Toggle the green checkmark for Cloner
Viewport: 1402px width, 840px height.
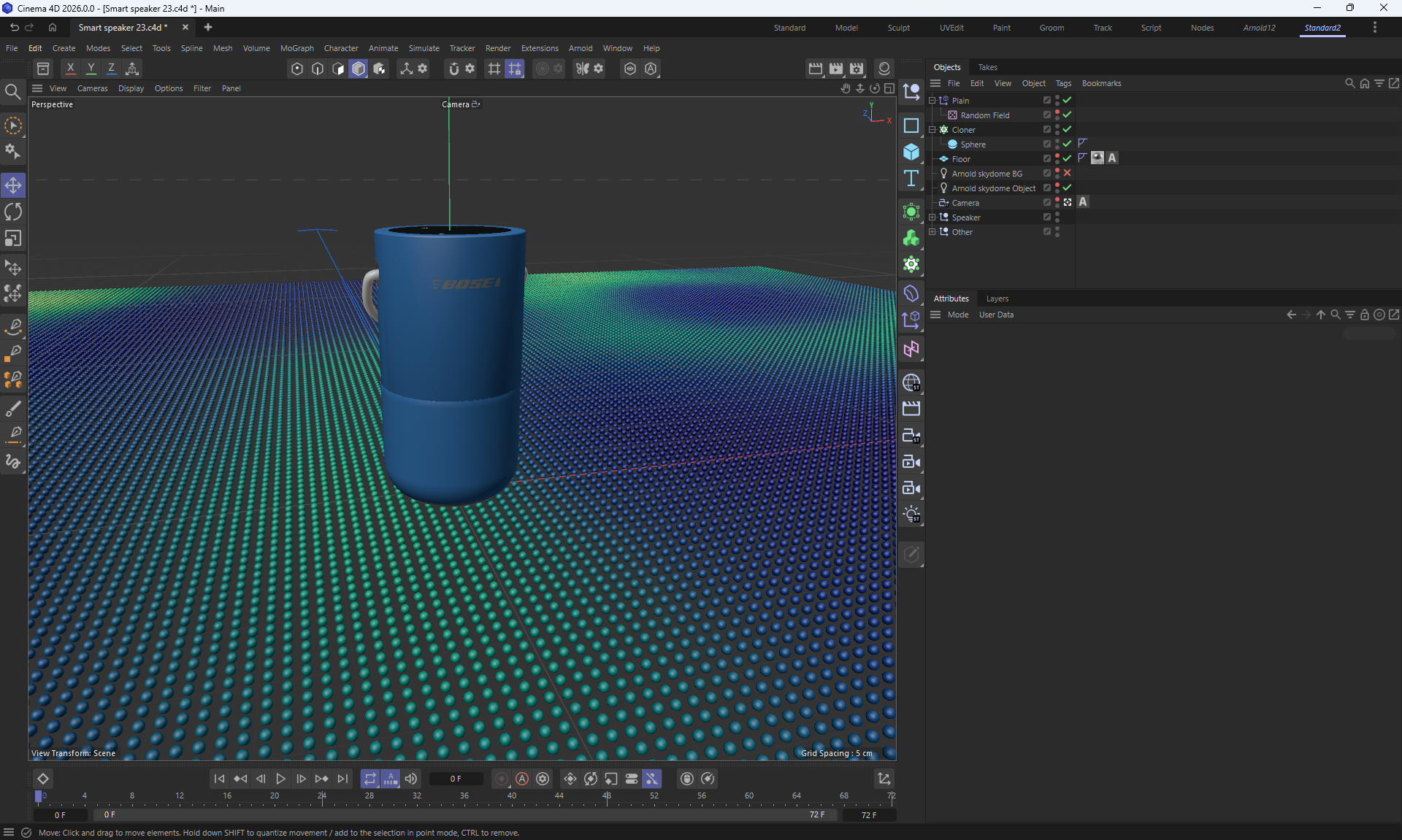(1067, 129)
